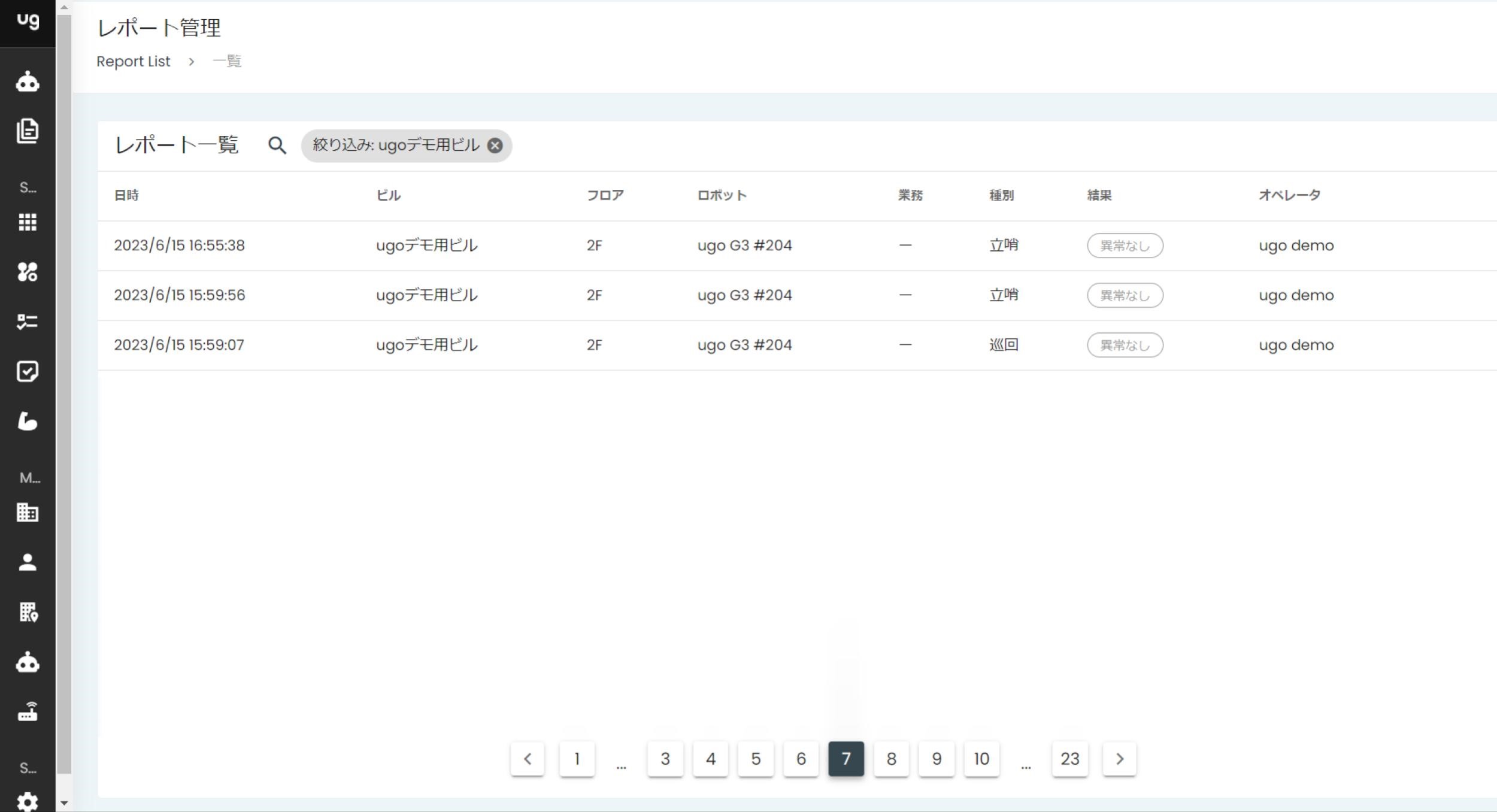The width and height of the screenshot is (1497, 812).
Task: Click the search magnifier next to レポート一覧
Action: pos(277,145)
